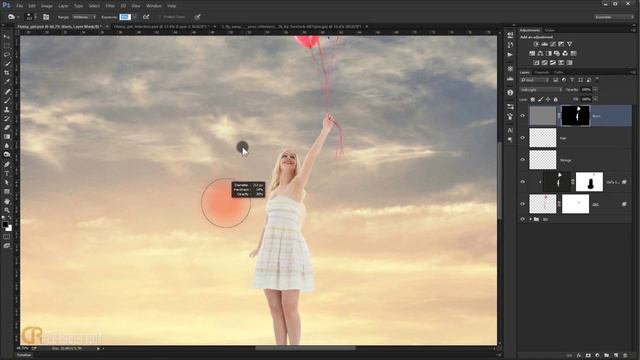The image size is (640, 360).
Task: Select the Eraser tool
Action: pyautogui.click(x=7, y=127)
